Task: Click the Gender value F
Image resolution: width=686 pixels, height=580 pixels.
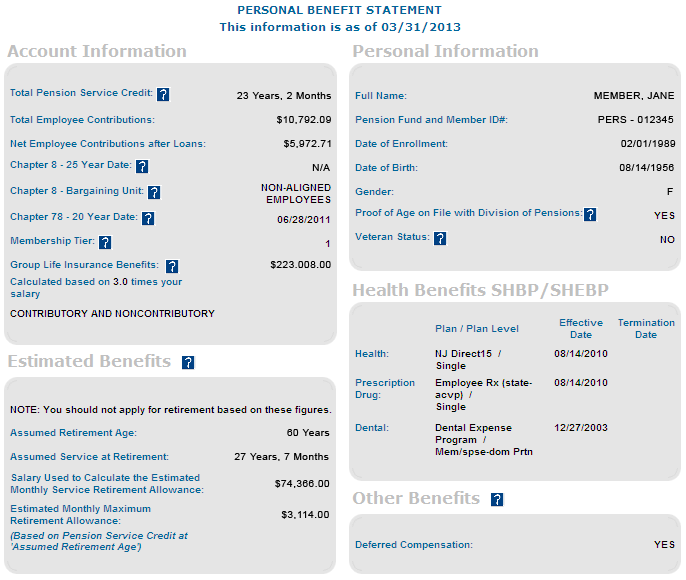Action: (x=670, y=192)
